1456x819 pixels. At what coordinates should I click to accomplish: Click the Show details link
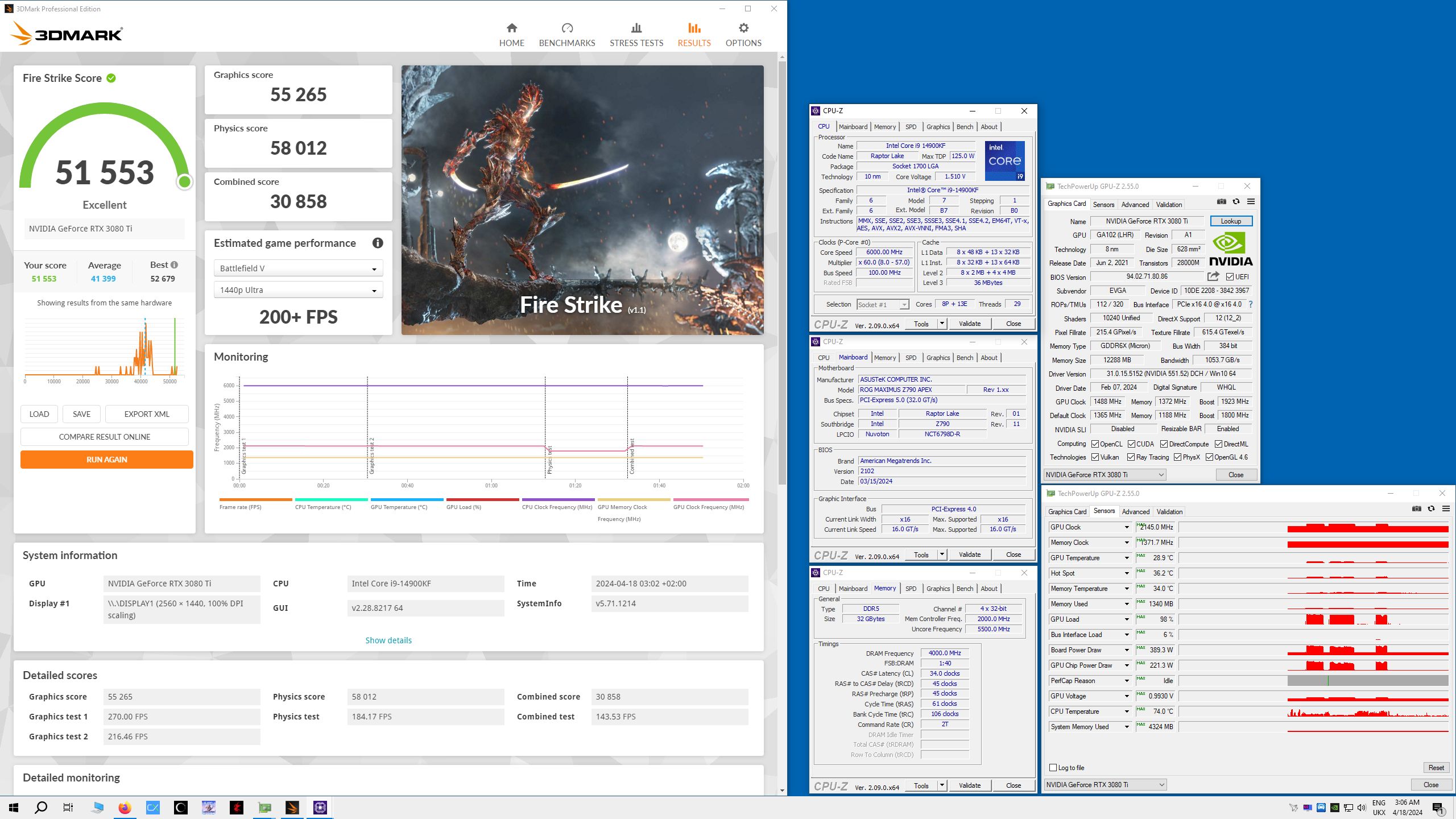click(x=388, y=640)
